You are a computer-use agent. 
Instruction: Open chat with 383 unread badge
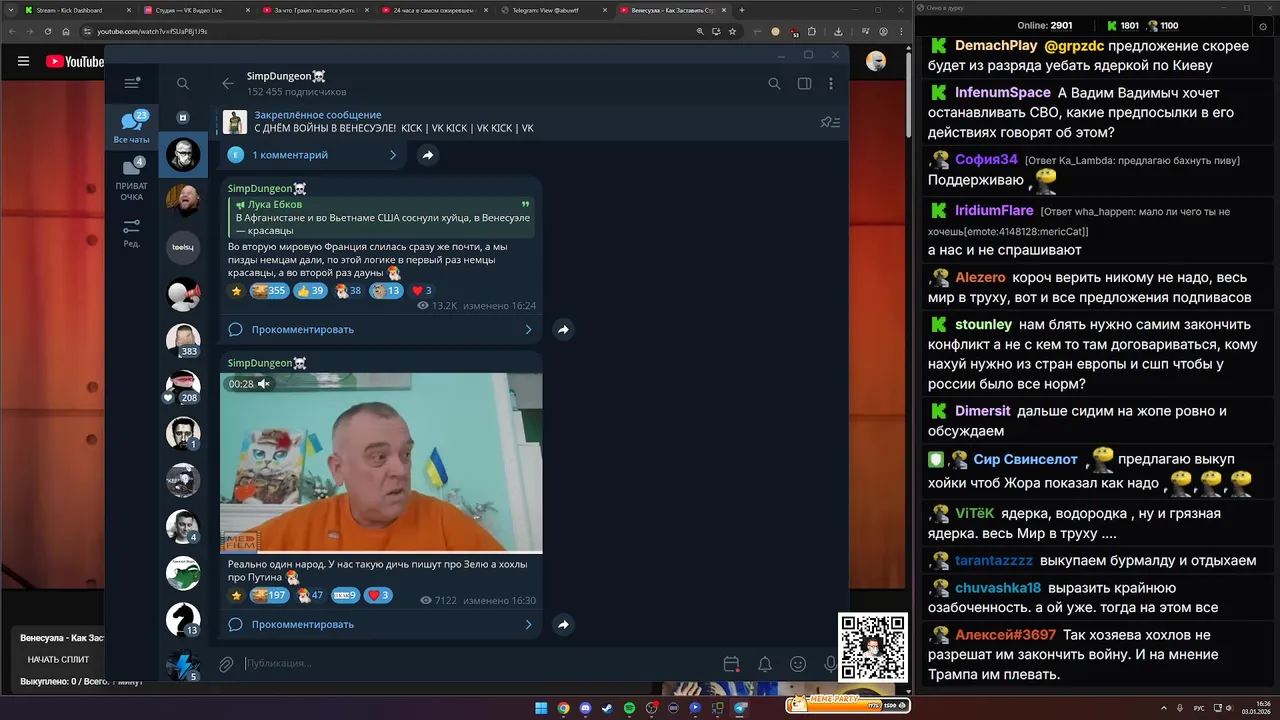click(183, 340)
